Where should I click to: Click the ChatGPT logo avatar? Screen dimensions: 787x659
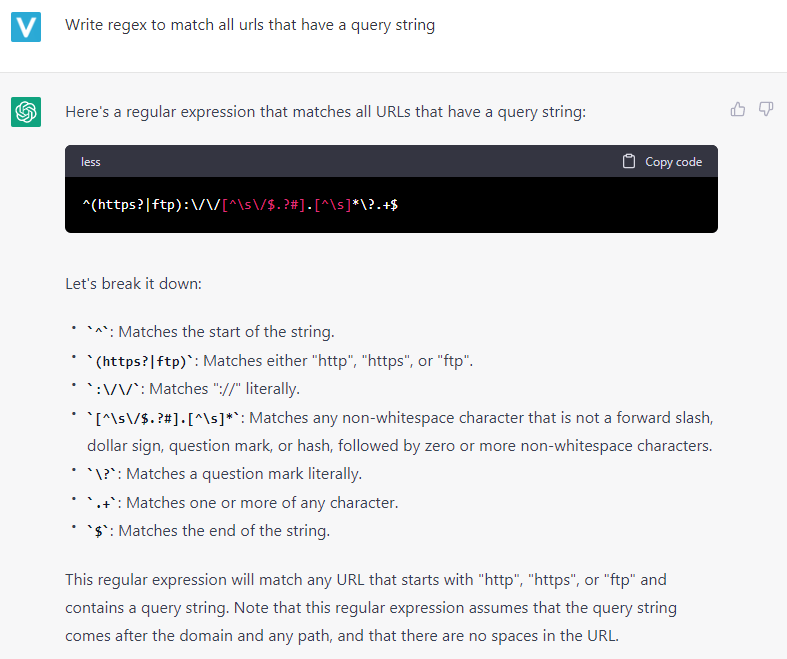(26, 112)
